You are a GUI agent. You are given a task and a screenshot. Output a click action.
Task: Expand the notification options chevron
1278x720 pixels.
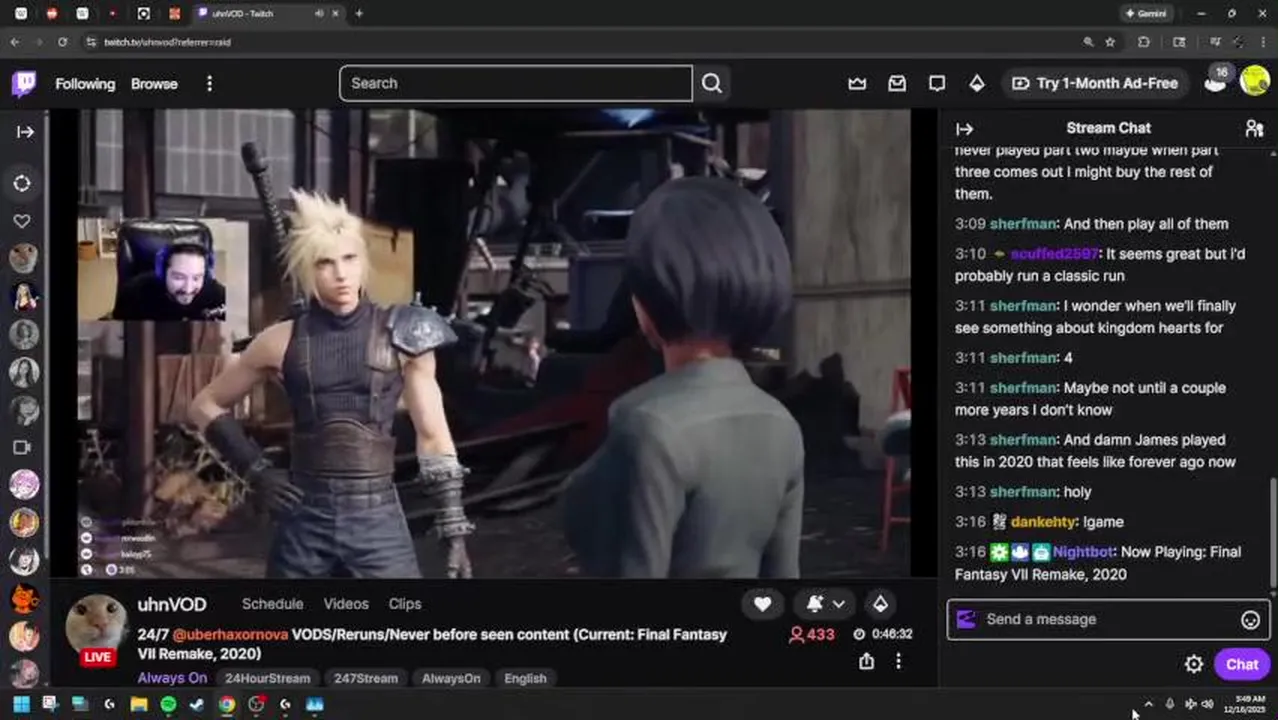click(x=839, y=604)
